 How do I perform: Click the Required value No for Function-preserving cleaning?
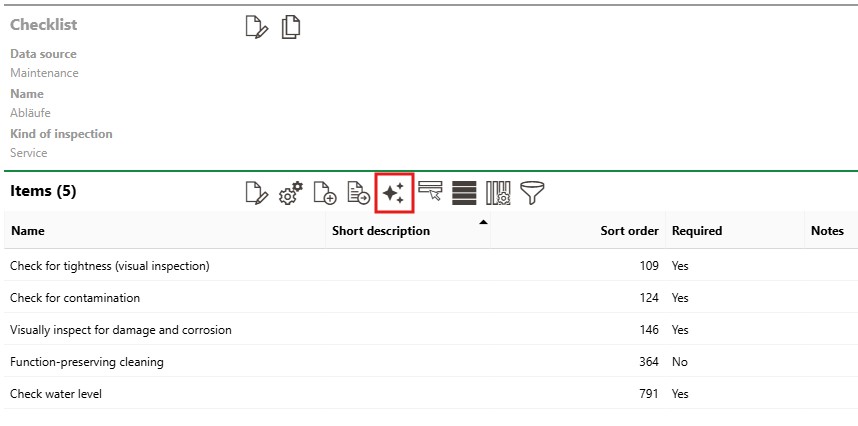point(680,361)
